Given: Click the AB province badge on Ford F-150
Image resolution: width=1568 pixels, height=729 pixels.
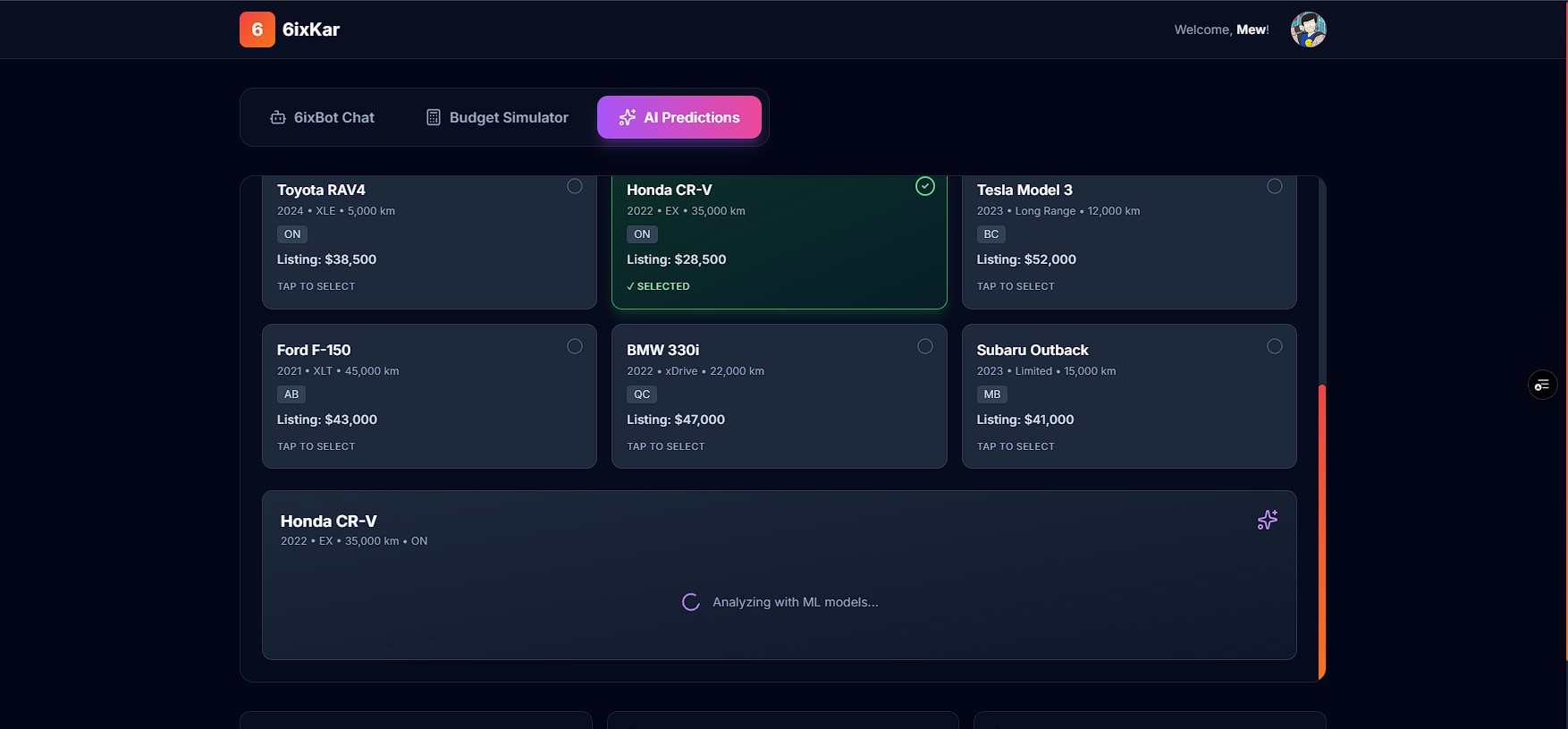Looking at the screenshot, I should point(291,394).
